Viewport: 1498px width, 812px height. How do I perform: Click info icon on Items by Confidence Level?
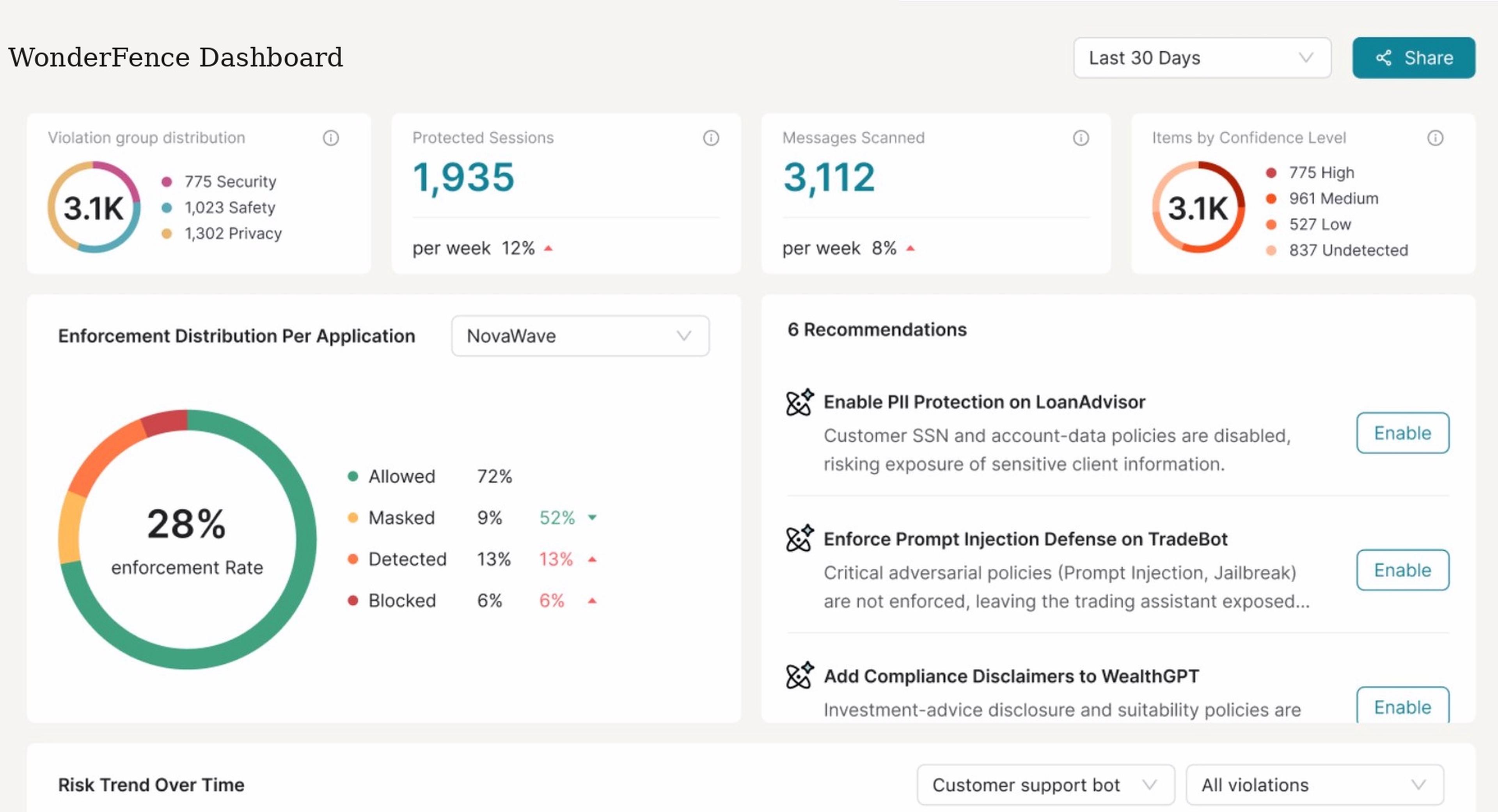click(x=1435, y=138)
